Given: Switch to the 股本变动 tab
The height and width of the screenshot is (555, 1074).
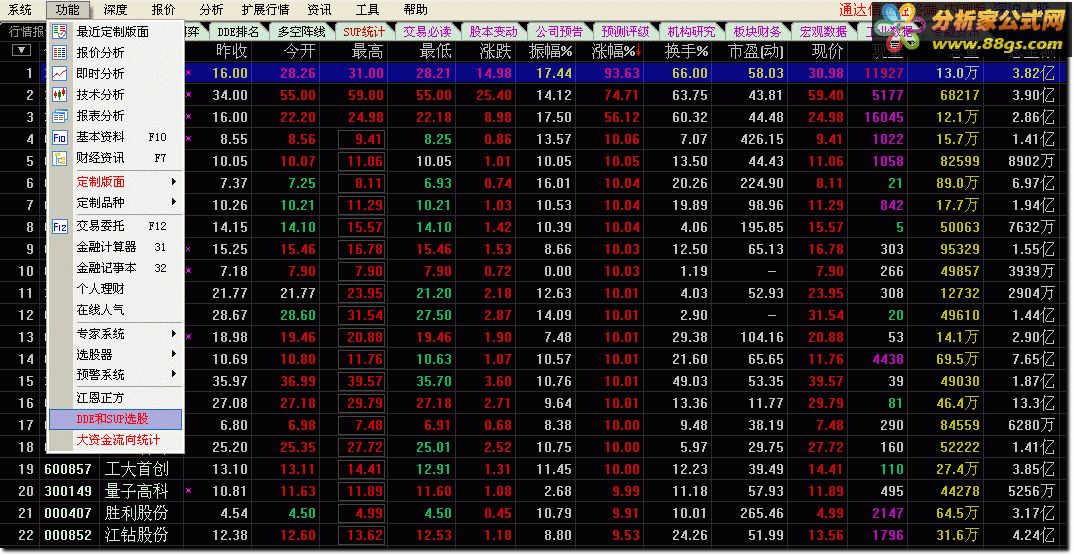Looking at the screenshot, I should (x=494, y=32).
